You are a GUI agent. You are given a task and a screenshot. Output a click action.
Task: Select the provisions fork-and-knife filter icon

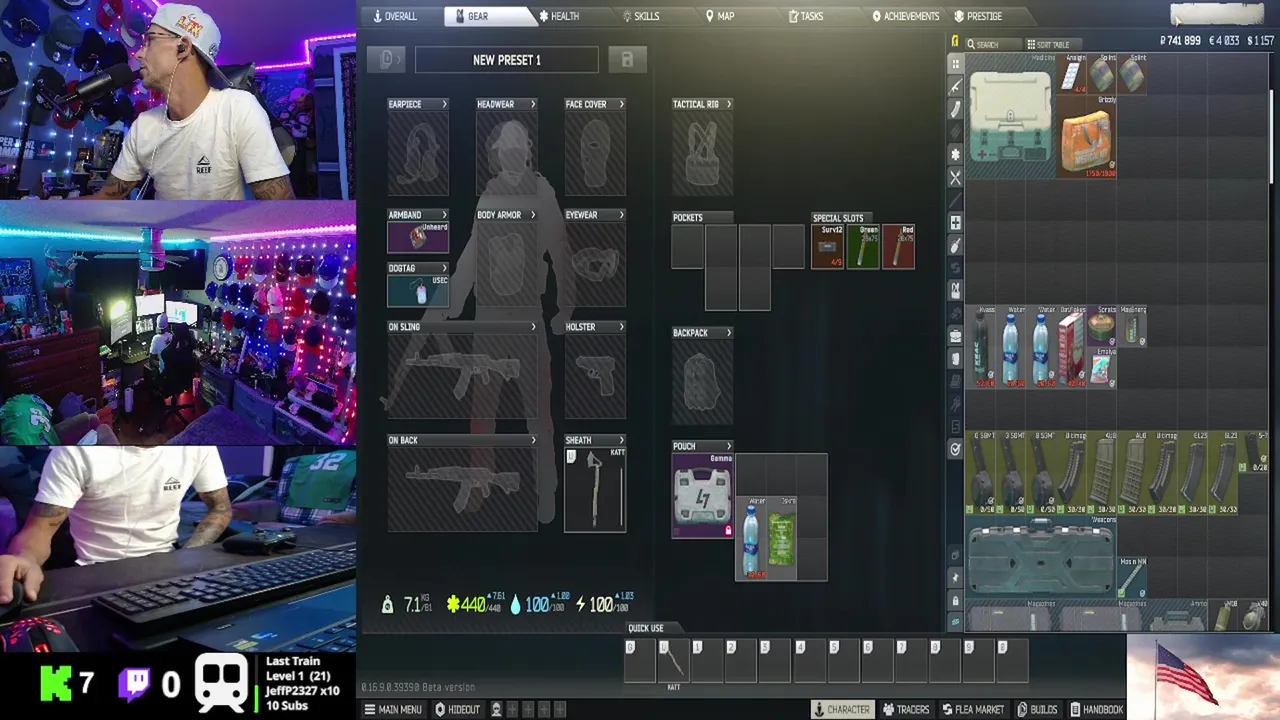pyautogui.click(x=955, y=177)
